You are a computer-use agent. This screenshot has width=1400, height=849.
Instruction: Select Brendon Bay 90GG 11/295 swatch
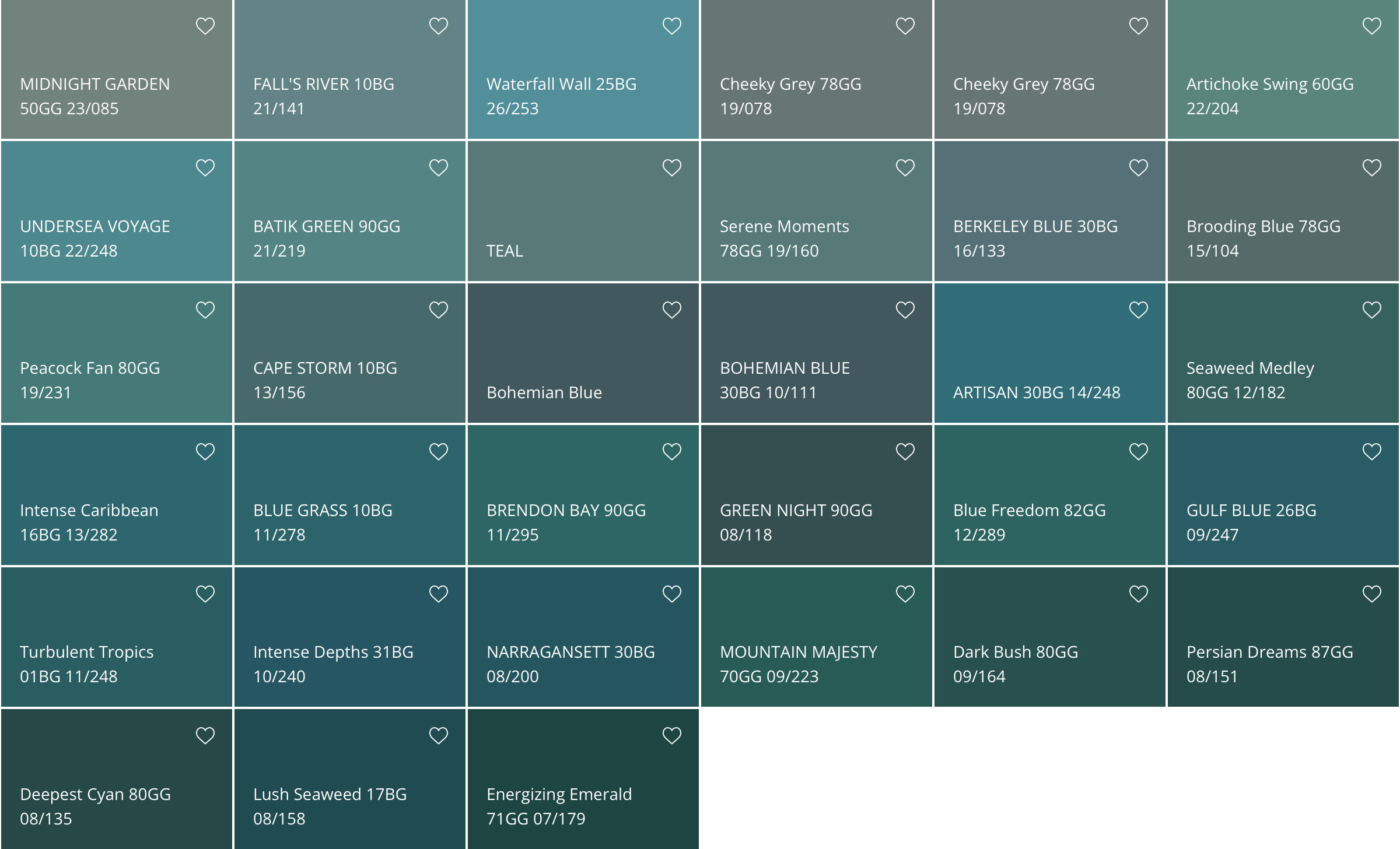tap(583, 495)
